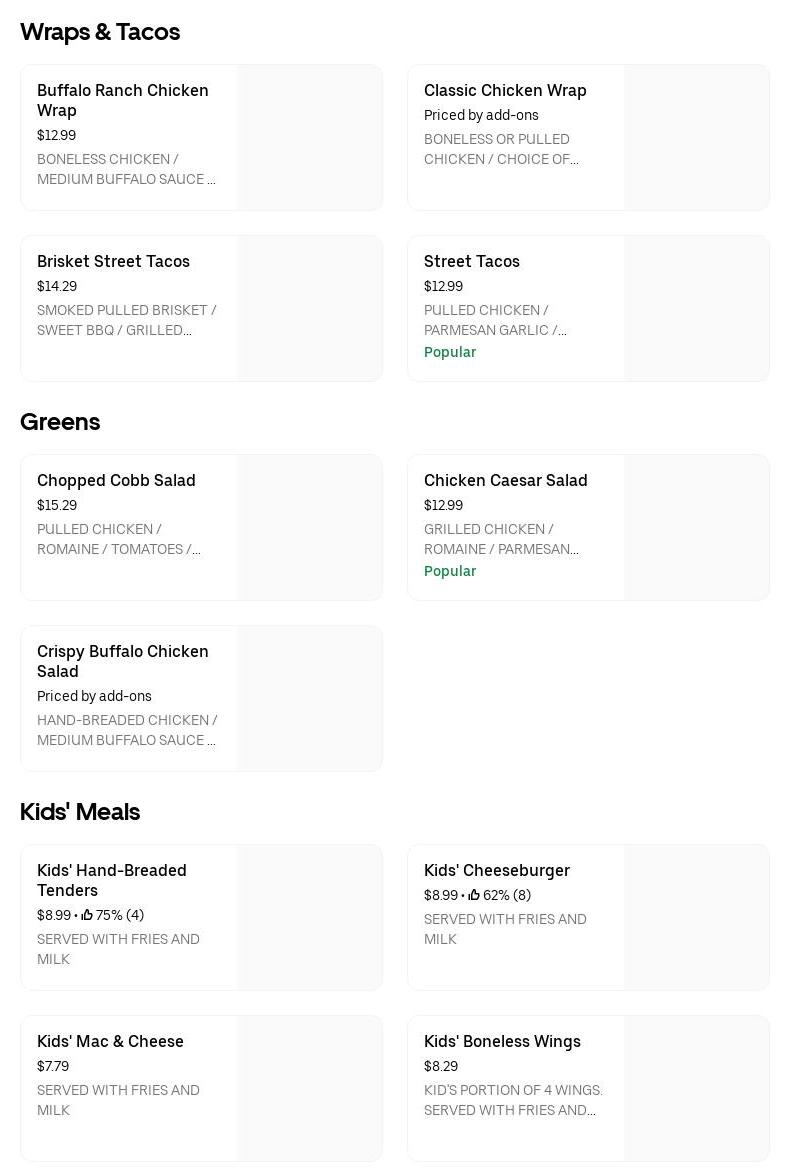Click the Wraps & Tacos section heading
The image size is (804, 1168).
pyautogui.click(x=100, y=32)
